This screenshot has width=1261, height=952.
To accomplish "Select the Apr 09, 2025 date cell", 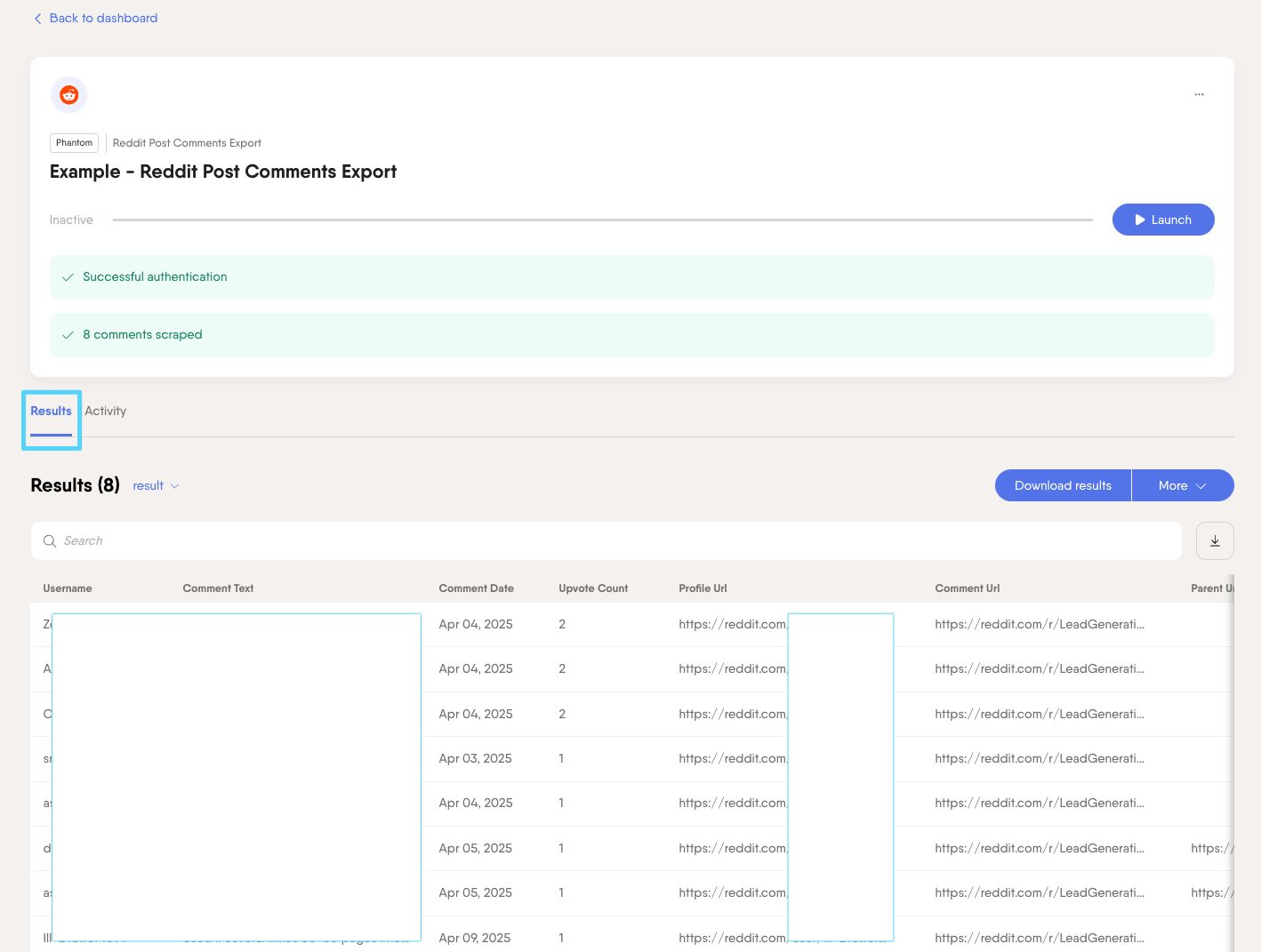I will 474,938.
